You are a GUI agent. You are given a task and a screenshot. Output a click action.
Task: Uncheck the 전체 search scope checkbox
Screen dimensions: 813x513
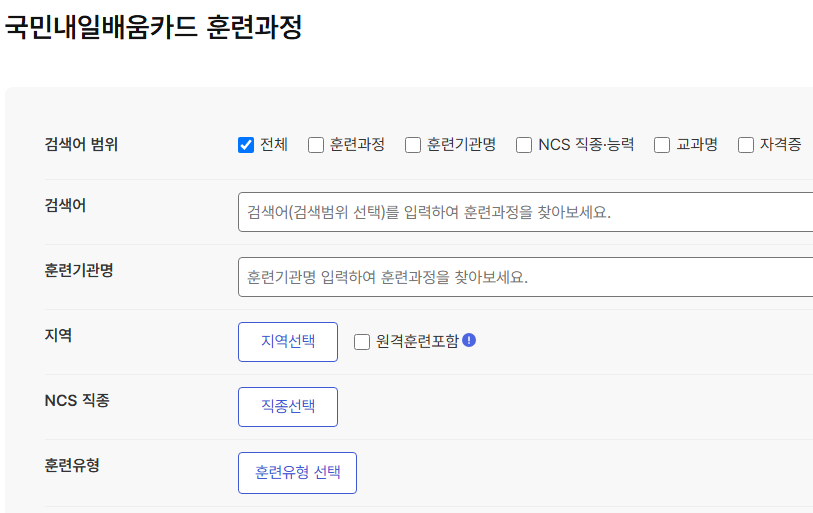coord(246,145)
